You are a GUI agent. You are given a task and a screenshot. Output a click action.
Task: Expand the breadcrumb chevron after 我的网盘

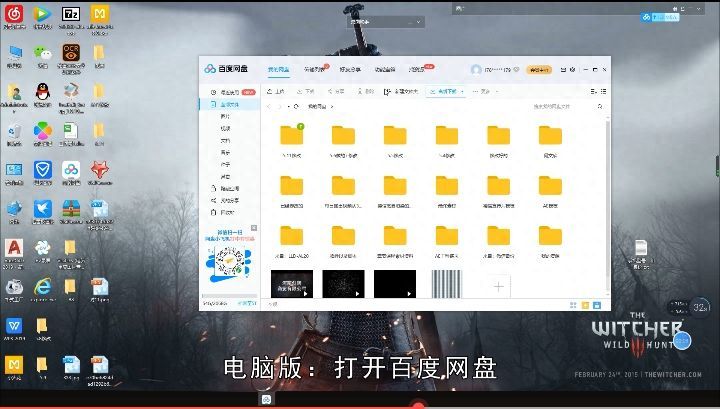(332, 106)
